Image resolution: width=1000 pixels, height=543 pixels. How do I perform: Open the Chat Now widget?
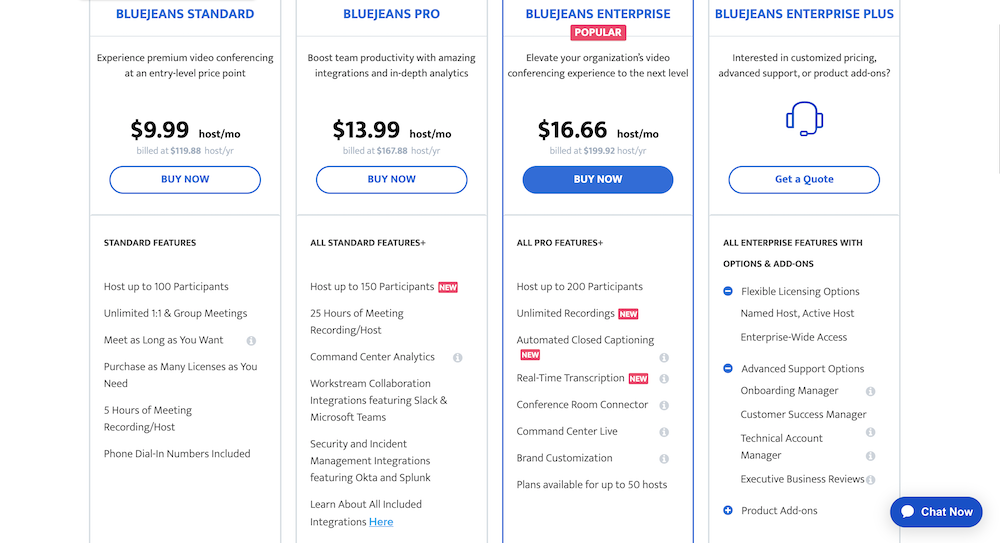936,512
